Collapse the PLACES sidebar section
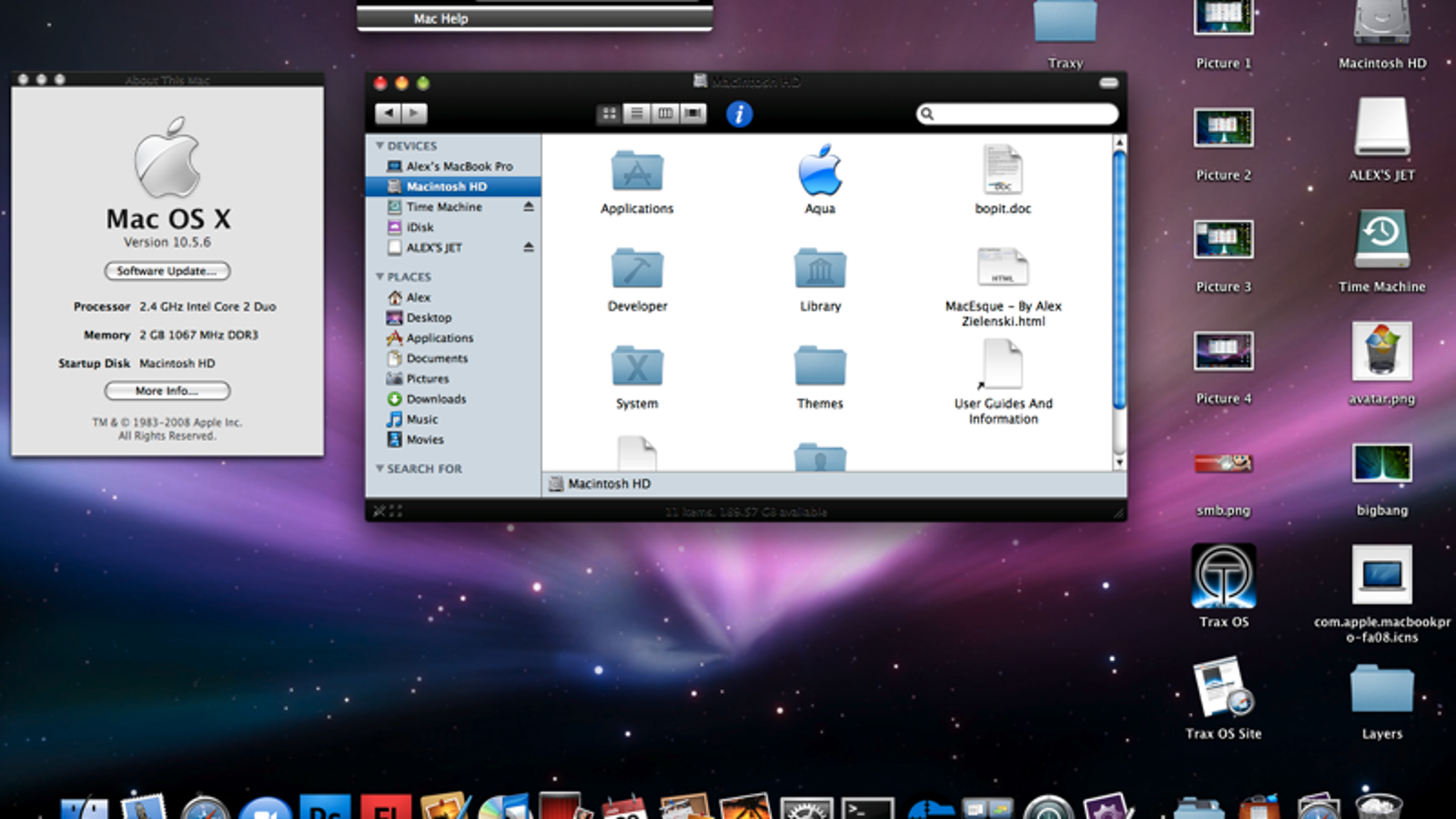The height and width of the screenshot is (819, 1456). pos(379,277)
